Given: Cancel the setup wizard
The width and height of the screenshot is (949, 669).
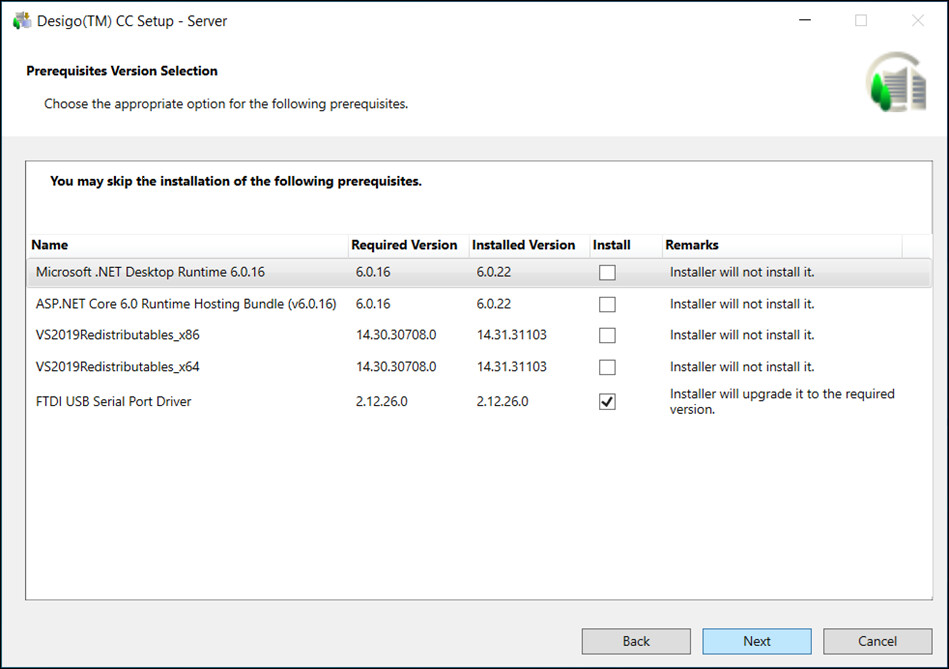Looking at the screenshot, I should 877,641.
